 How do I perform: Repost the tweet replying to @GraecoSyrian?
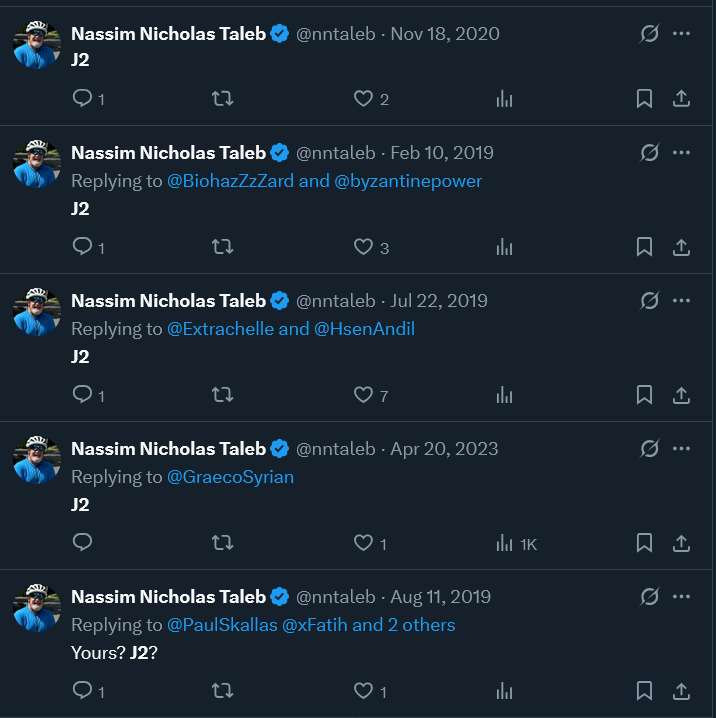click(223, 542)
